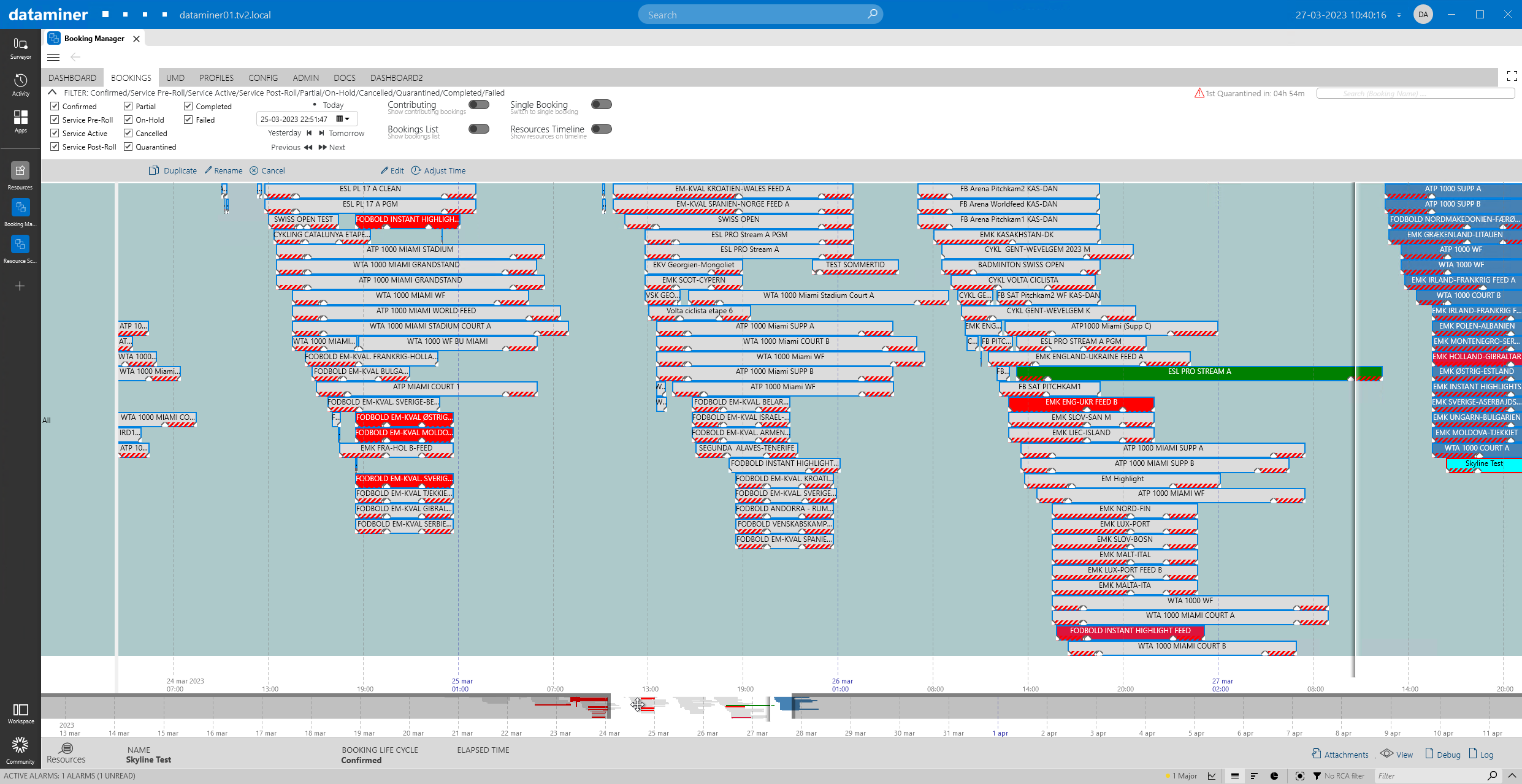Open the calendar date picker icon
Viewport: 1522px width, 784px height.
click(340, 119)
